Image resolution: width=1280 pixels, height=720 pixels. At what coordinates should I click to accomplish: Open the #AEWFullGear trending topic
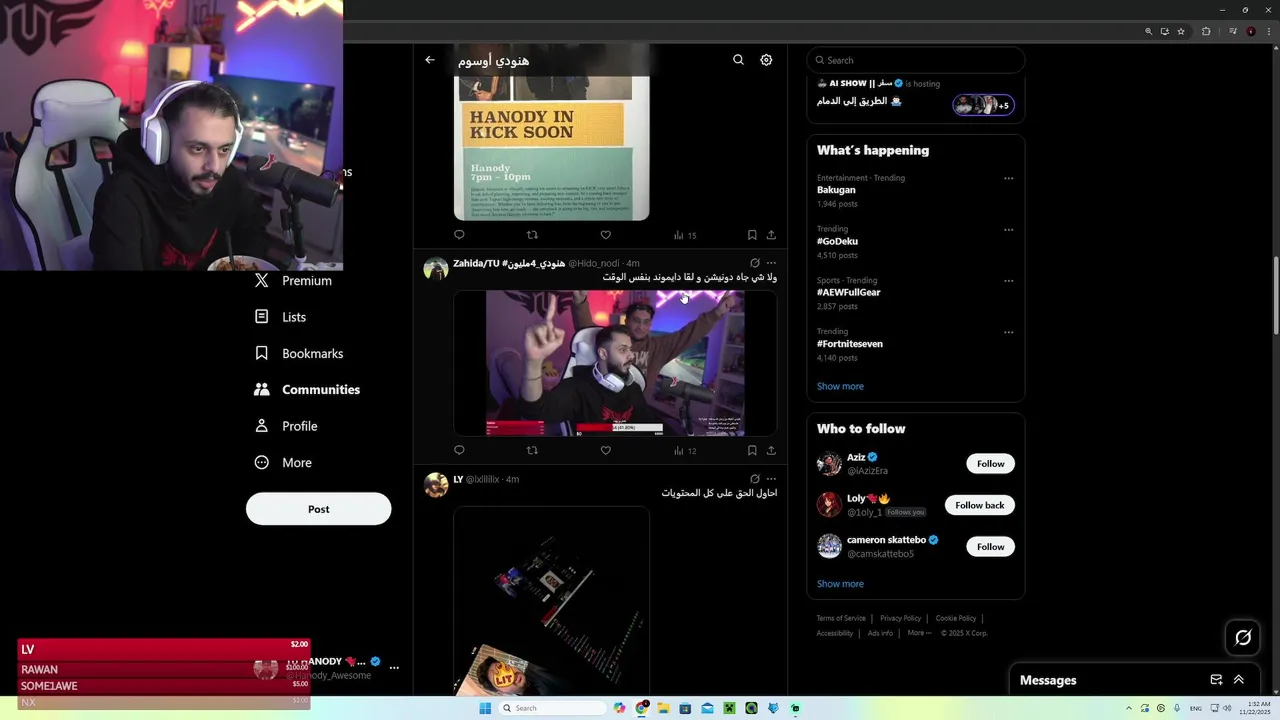[849, 292]
